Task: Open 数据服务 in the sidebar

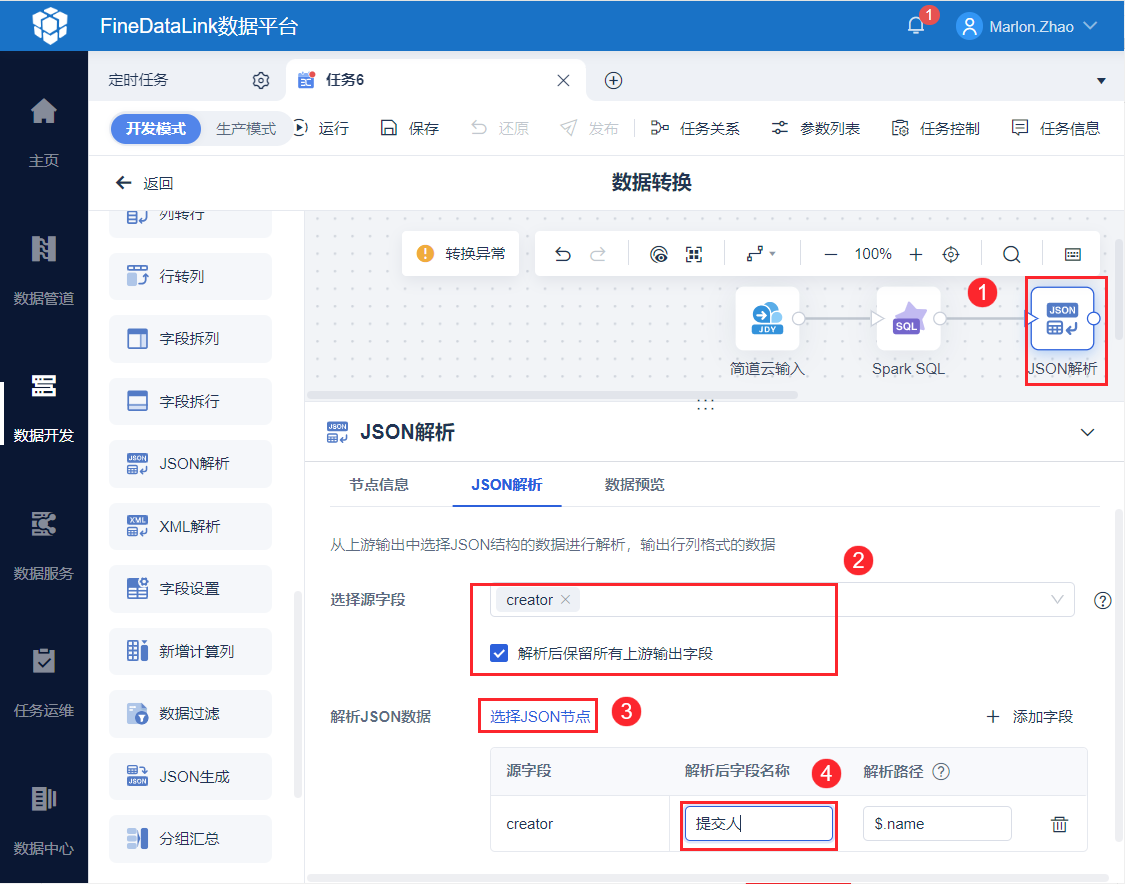Action: (44, 545)
